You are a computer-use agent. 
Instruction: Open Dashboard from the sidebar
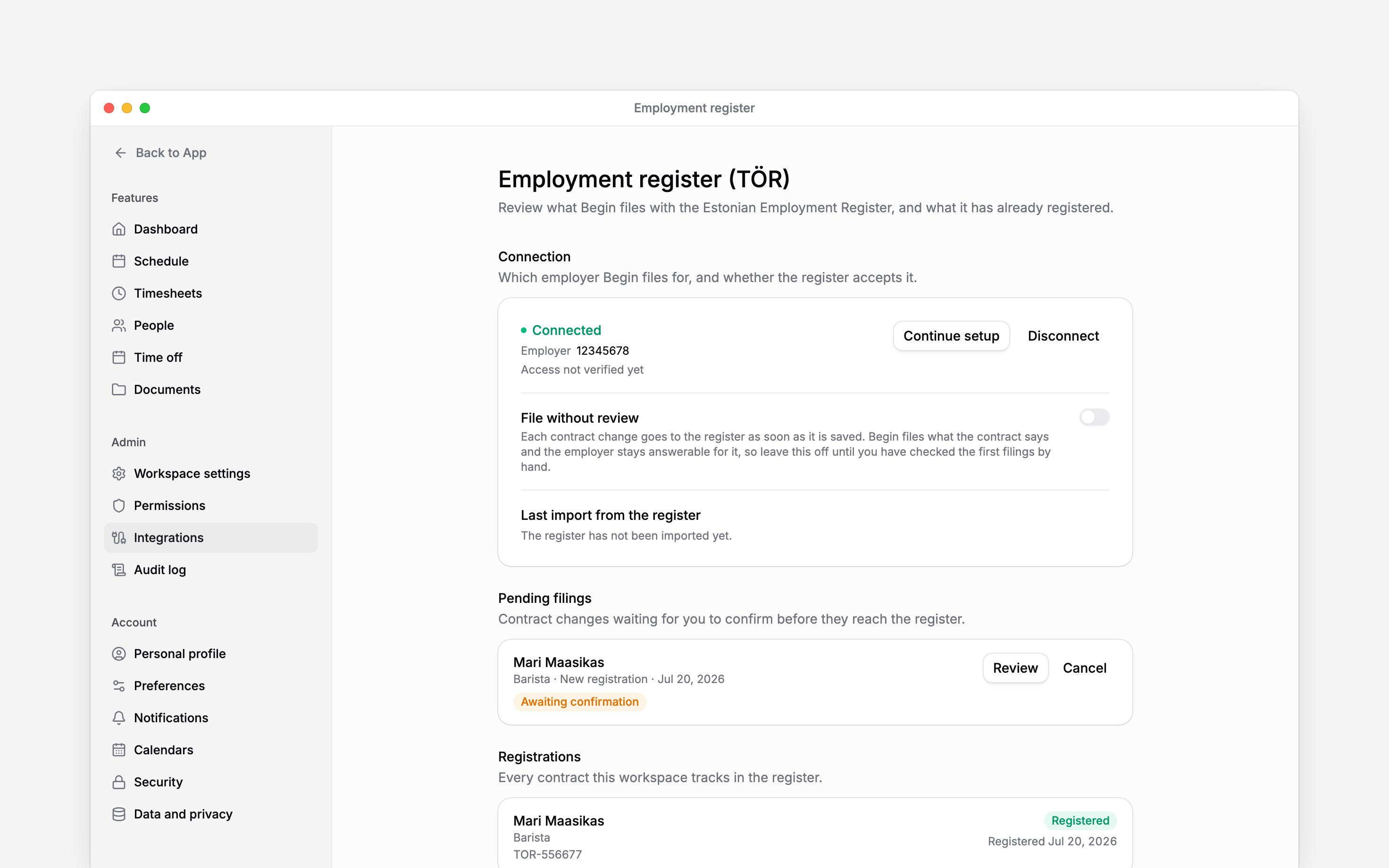tap(210, 229)
